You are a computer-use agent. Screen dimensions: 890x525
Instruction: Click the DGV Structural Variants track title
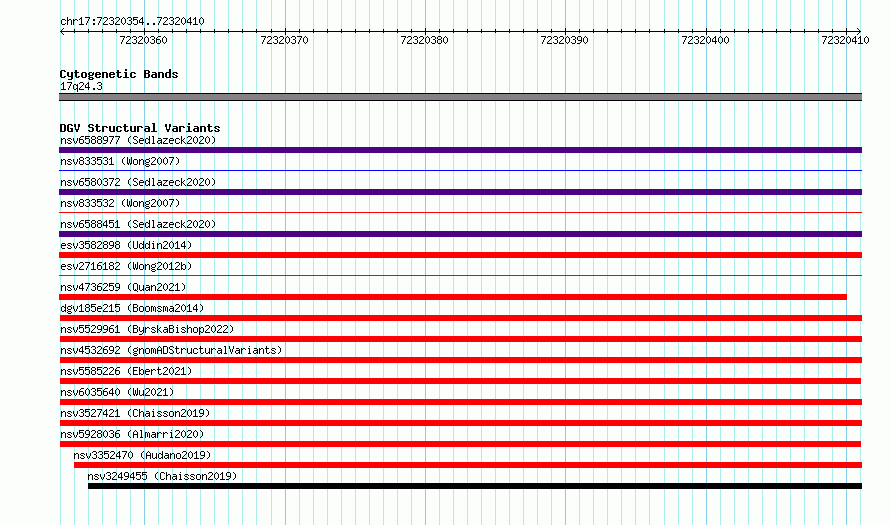pyautogui.click(x=140, y=128)
